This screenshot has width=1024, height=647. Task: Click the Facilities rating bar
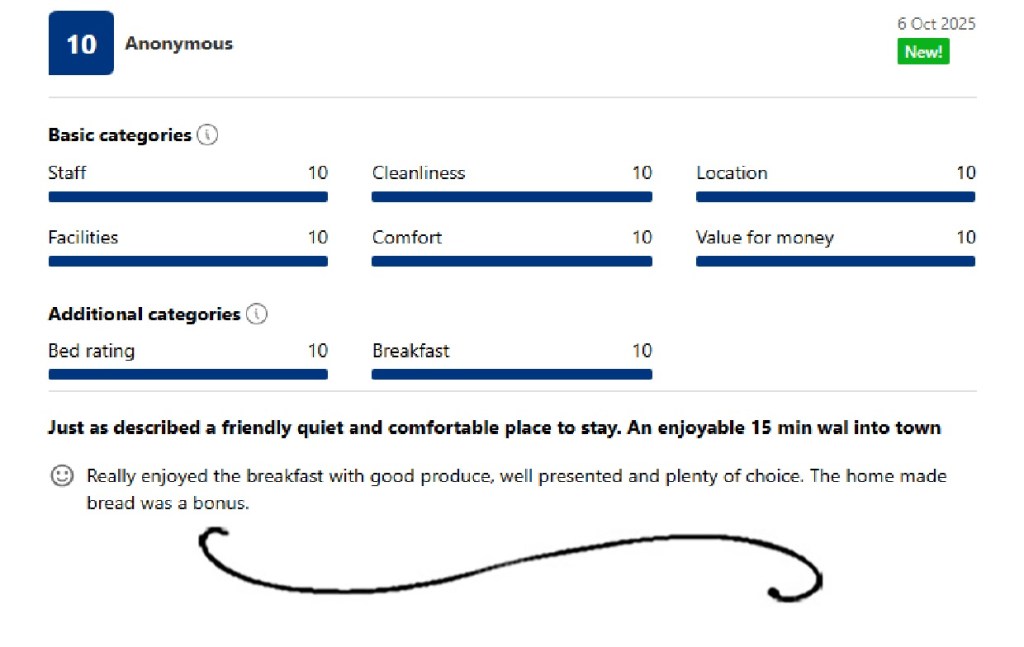click(188, 261)
